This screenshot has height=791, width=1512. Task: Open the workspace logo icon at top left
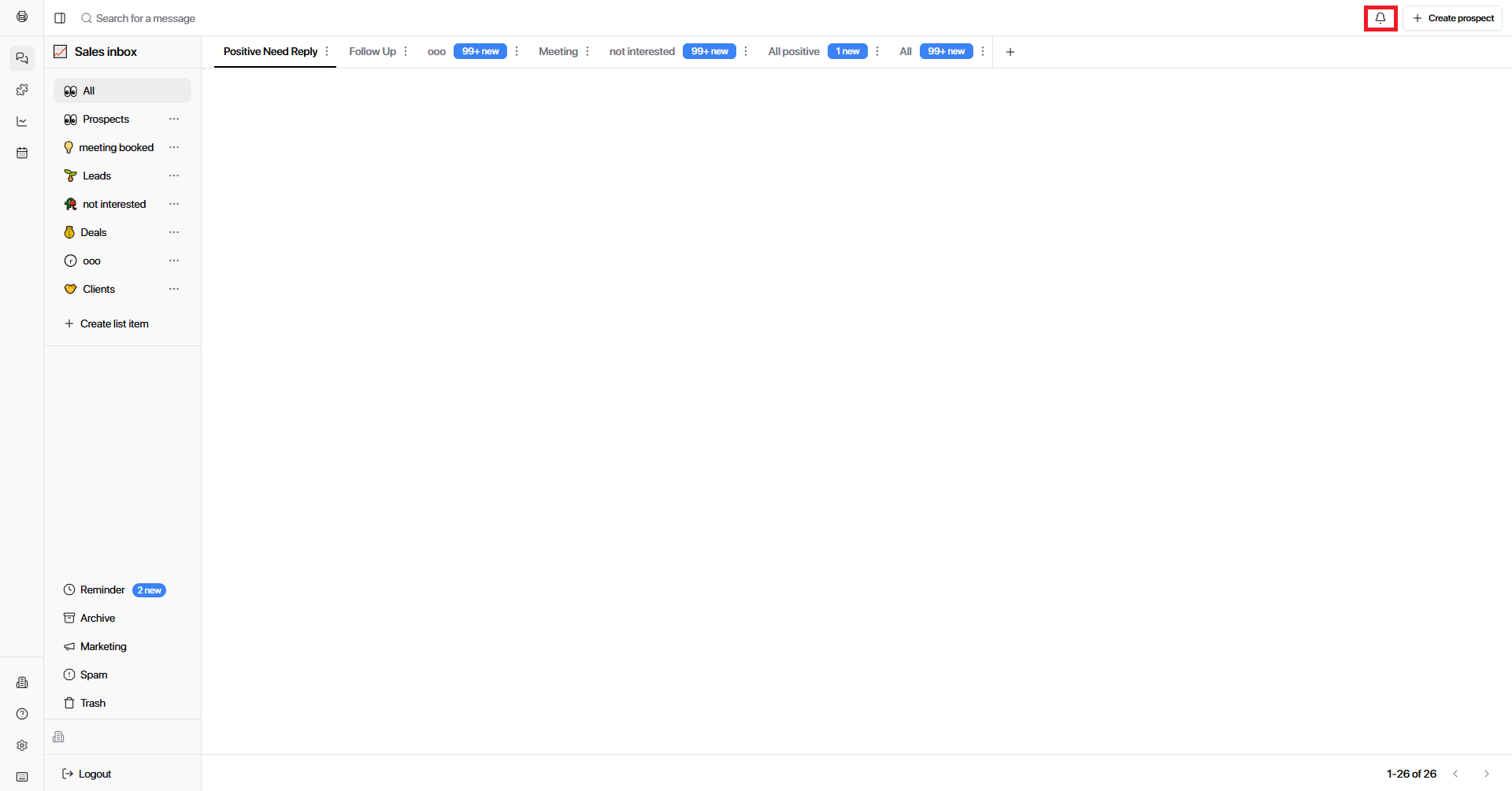(22, 17)
